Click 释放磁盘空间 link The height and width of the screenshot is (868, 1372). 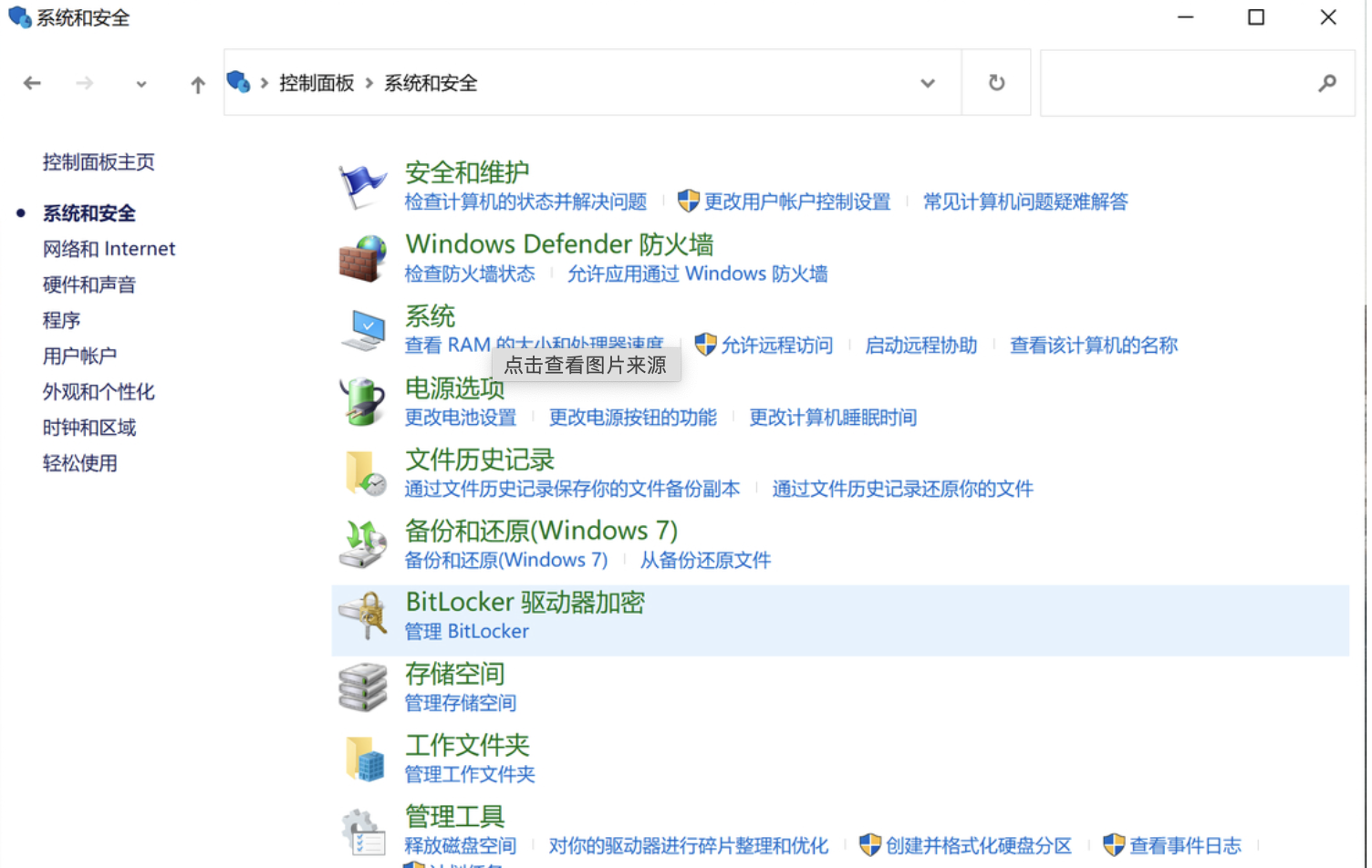pos(461,846)
